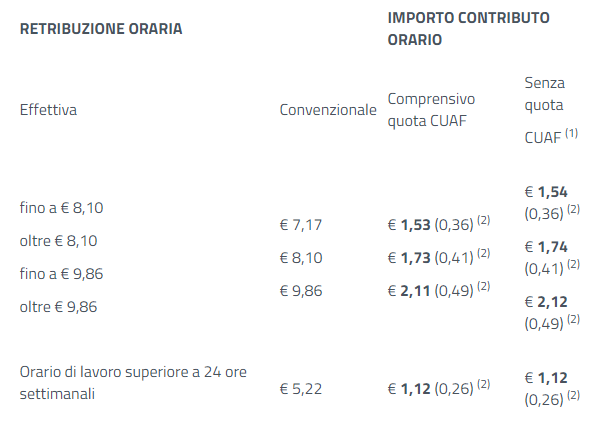This screenshot has height=425, width=605.
Task: Click the 'oltre € 8,10' text
Action: tap(58, 241)
